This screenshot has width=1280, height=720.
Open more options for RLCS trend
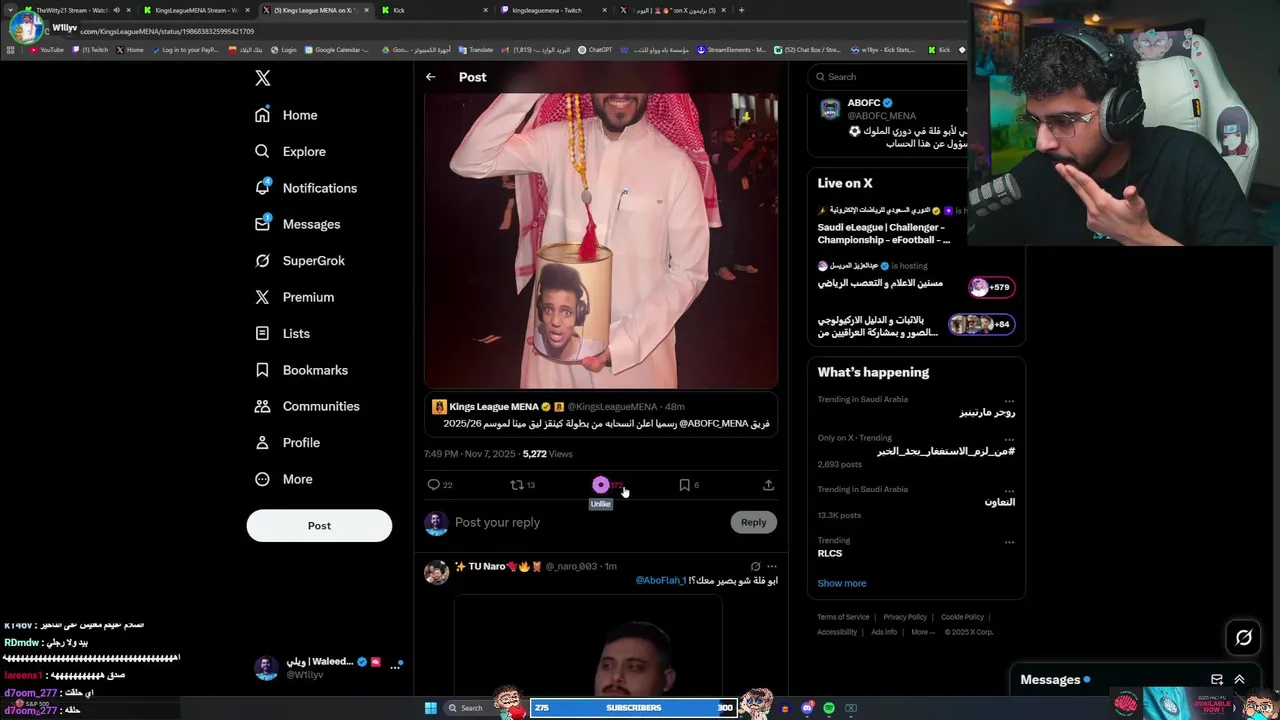(1009, 541)
